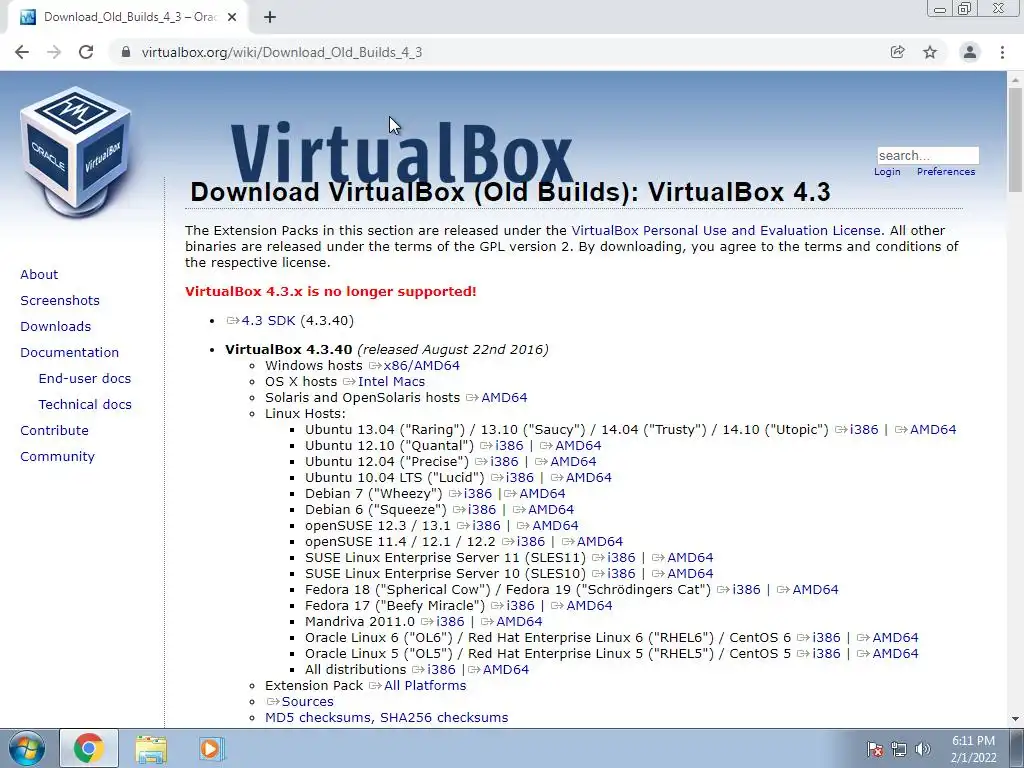The height and width of the screenshot is (768, 1024).
Task: Click the padlock site info icon
Action: coord(126,52)
